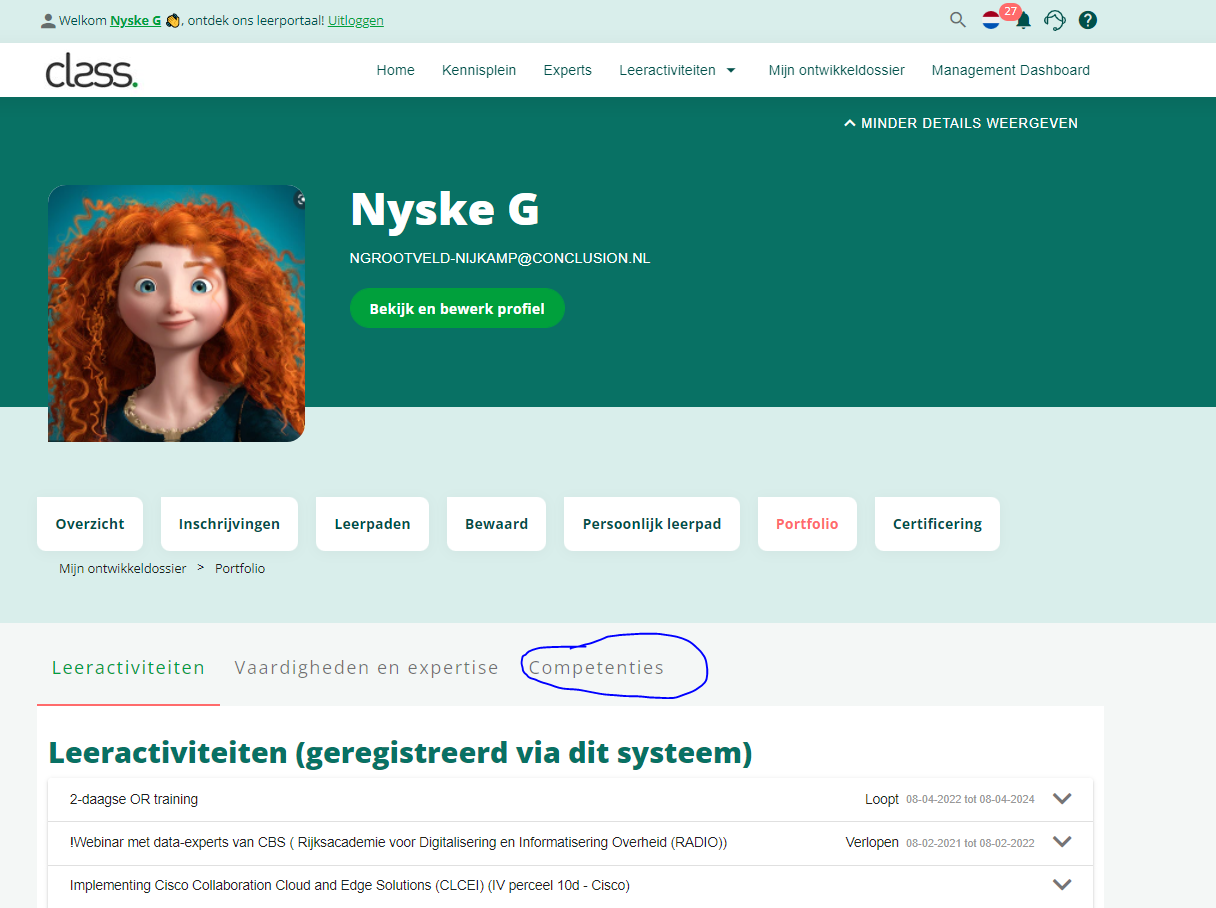The height and width of the screenshot is (908, 1216).
Task: Open the Vaardigheden en expertise tab
Action: point(366,668)
